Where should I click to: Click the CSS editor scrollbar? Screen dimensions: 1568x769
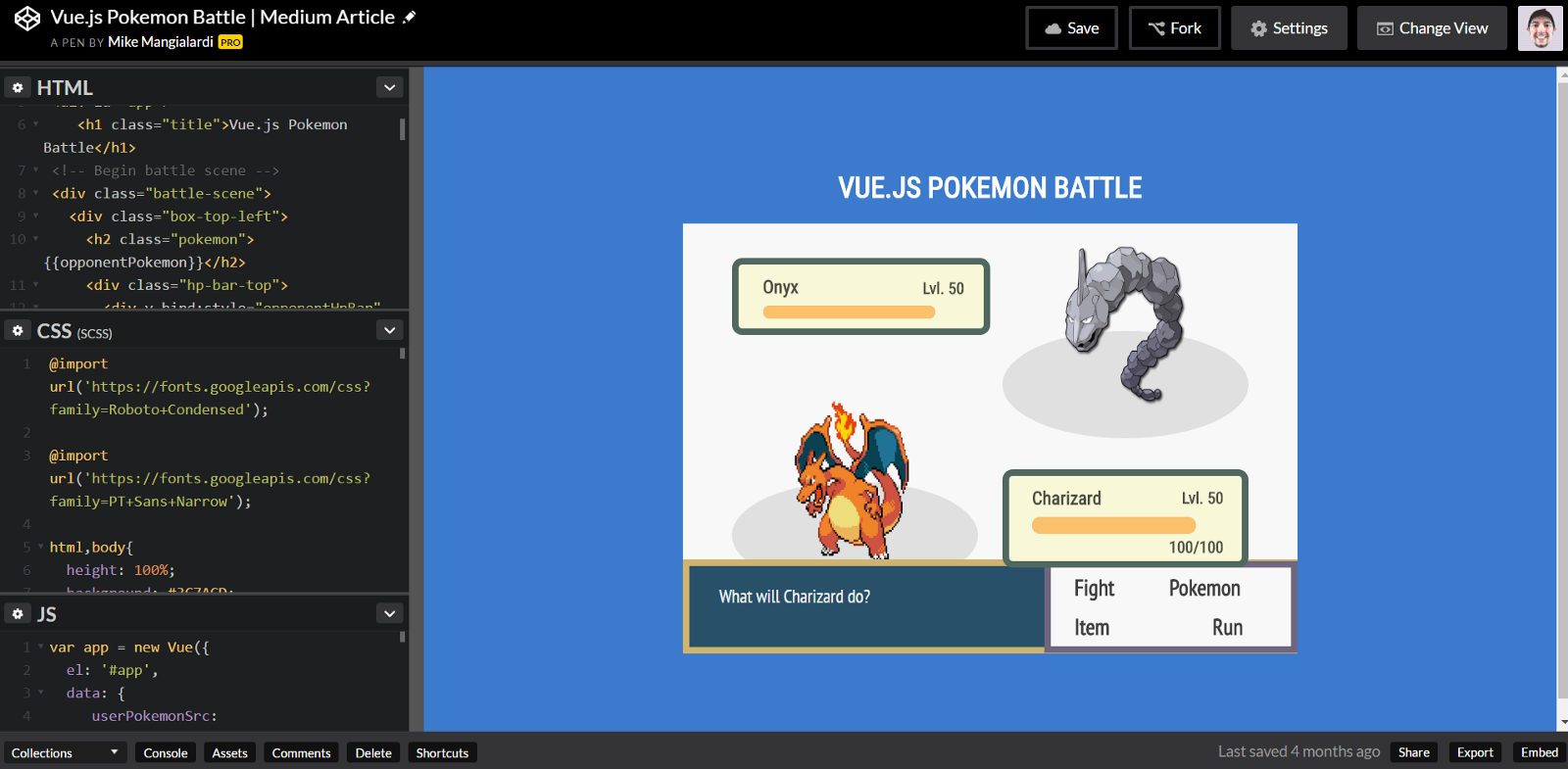402,354
